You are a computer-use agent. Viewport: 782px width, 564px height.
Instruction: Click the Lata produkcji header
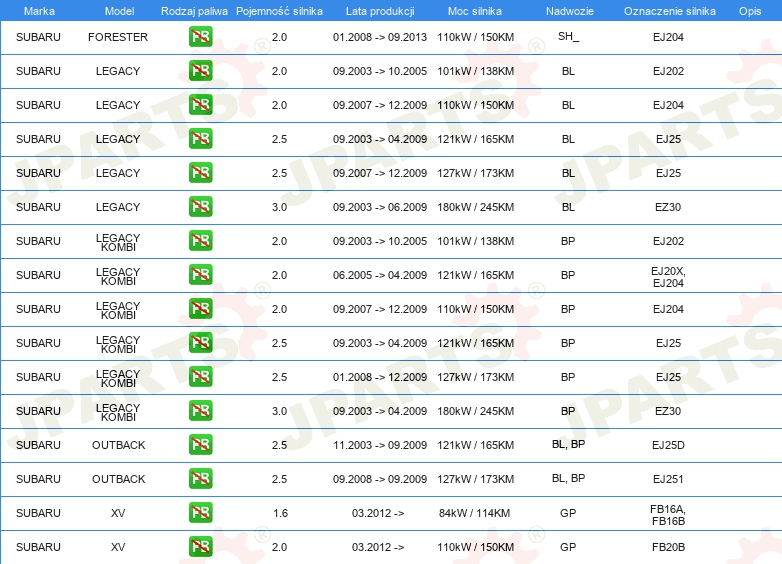click(x=380, y=11)
